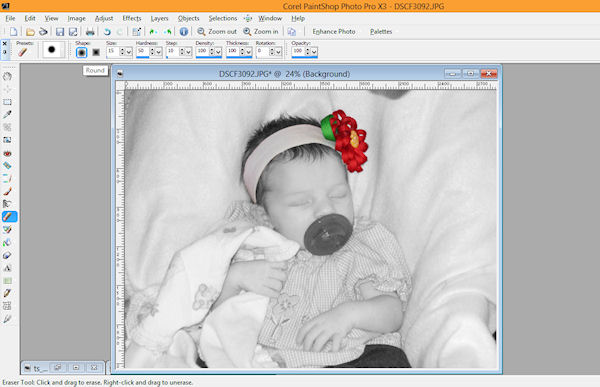Viewport: 600px width, 387px height.
Task: Click the Hardness slider bar
Action: 149,57
